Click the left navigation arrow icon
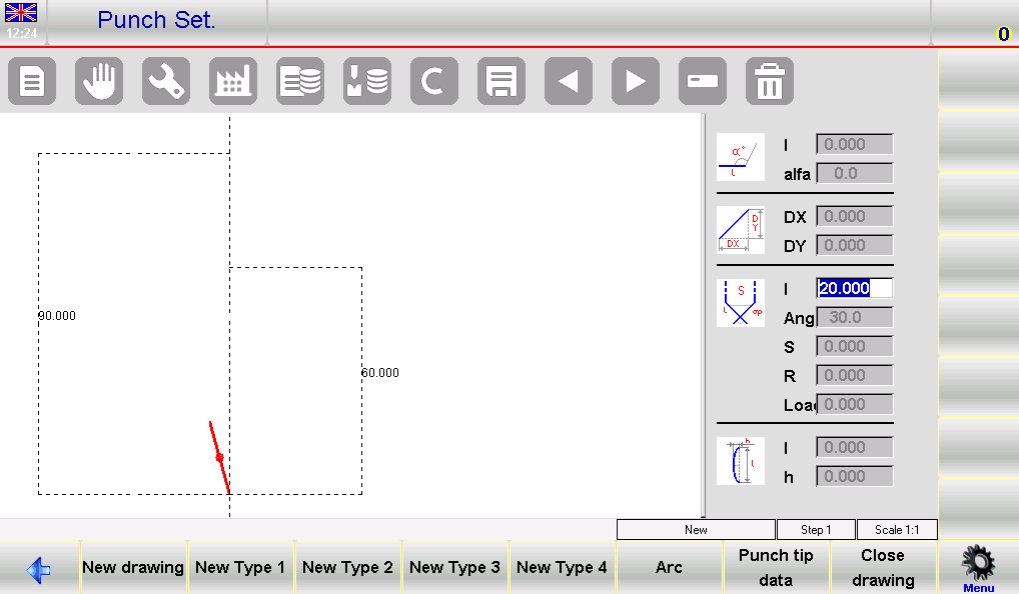The width and height of the screenshot is (1019, 594). point(567,81)
